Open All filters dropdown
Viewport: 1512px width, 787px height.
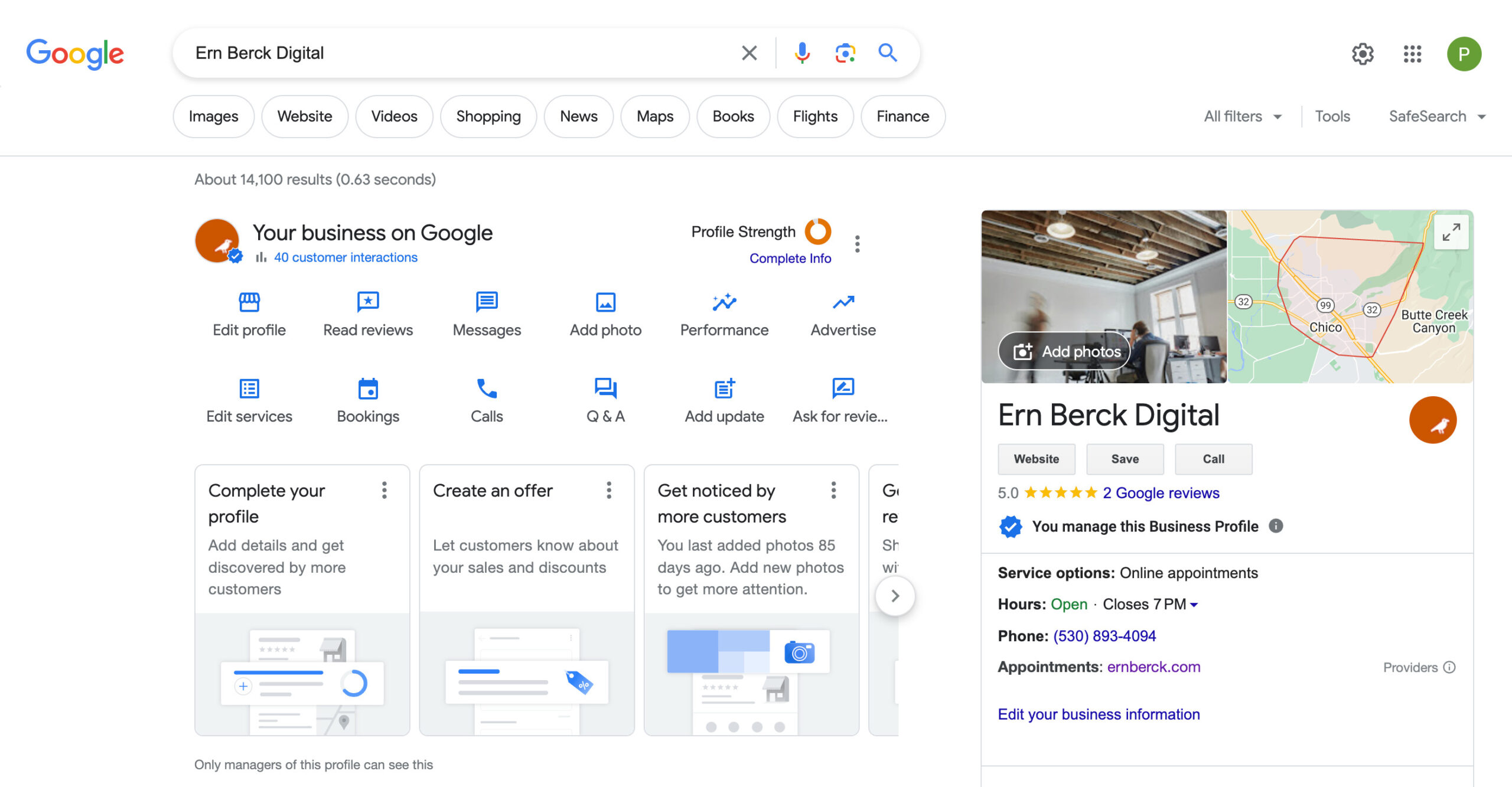(1243, 116)
